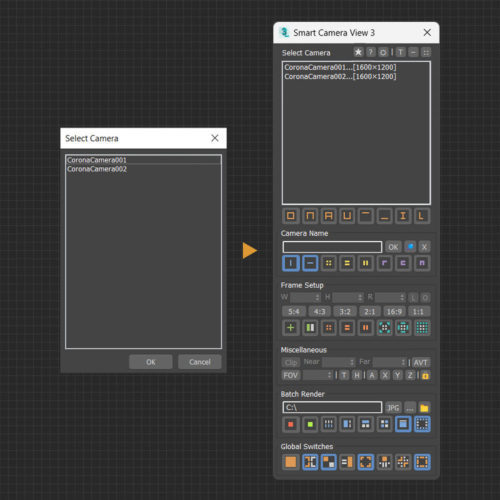Viewport: 500px width, 500px height.
Task: Select the CoronaCamera001...[1600×1200] list entry
Action: tap(340, 67)
